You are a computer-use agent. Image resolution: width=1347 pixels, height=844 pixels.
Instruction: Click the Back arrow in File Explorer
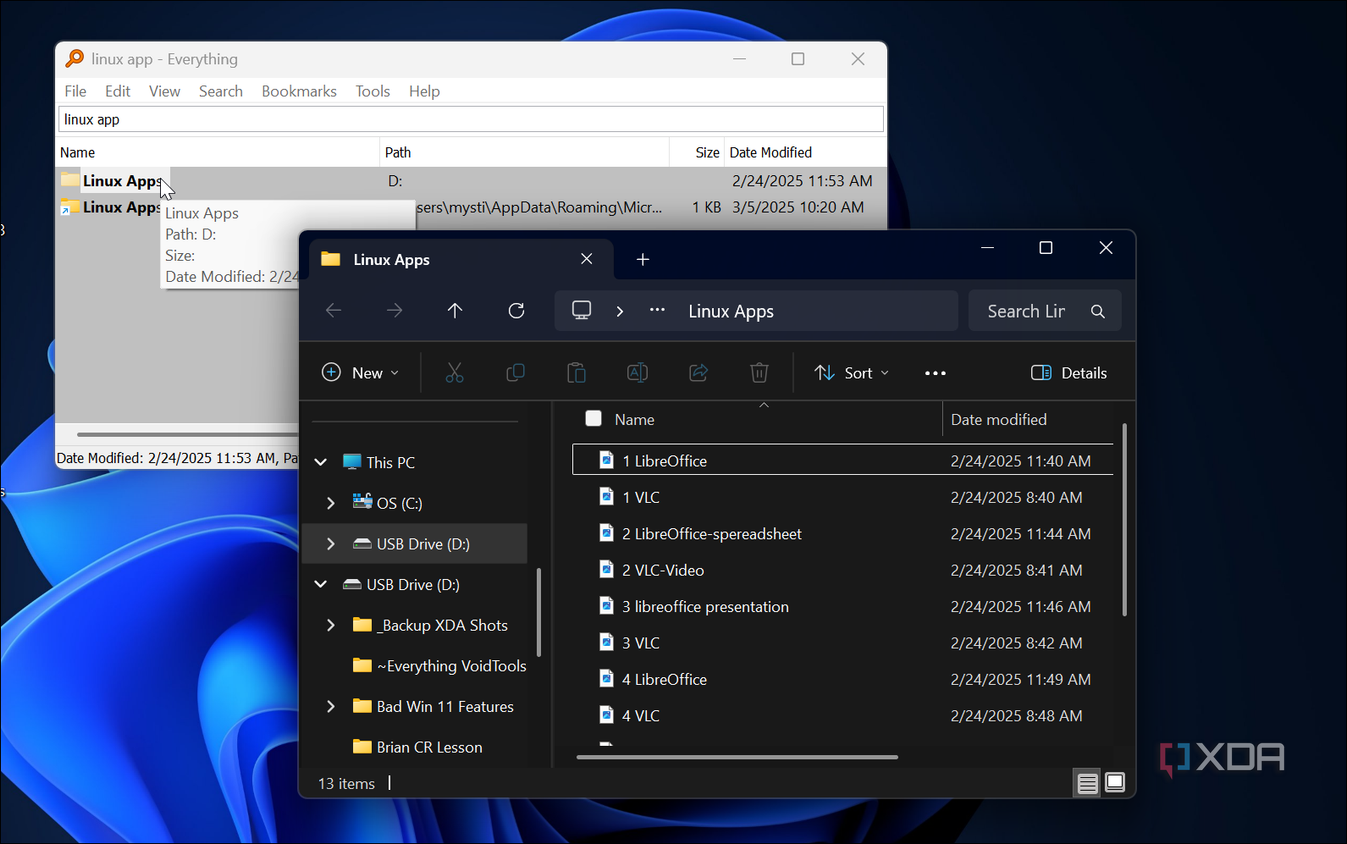pos(334,311)
